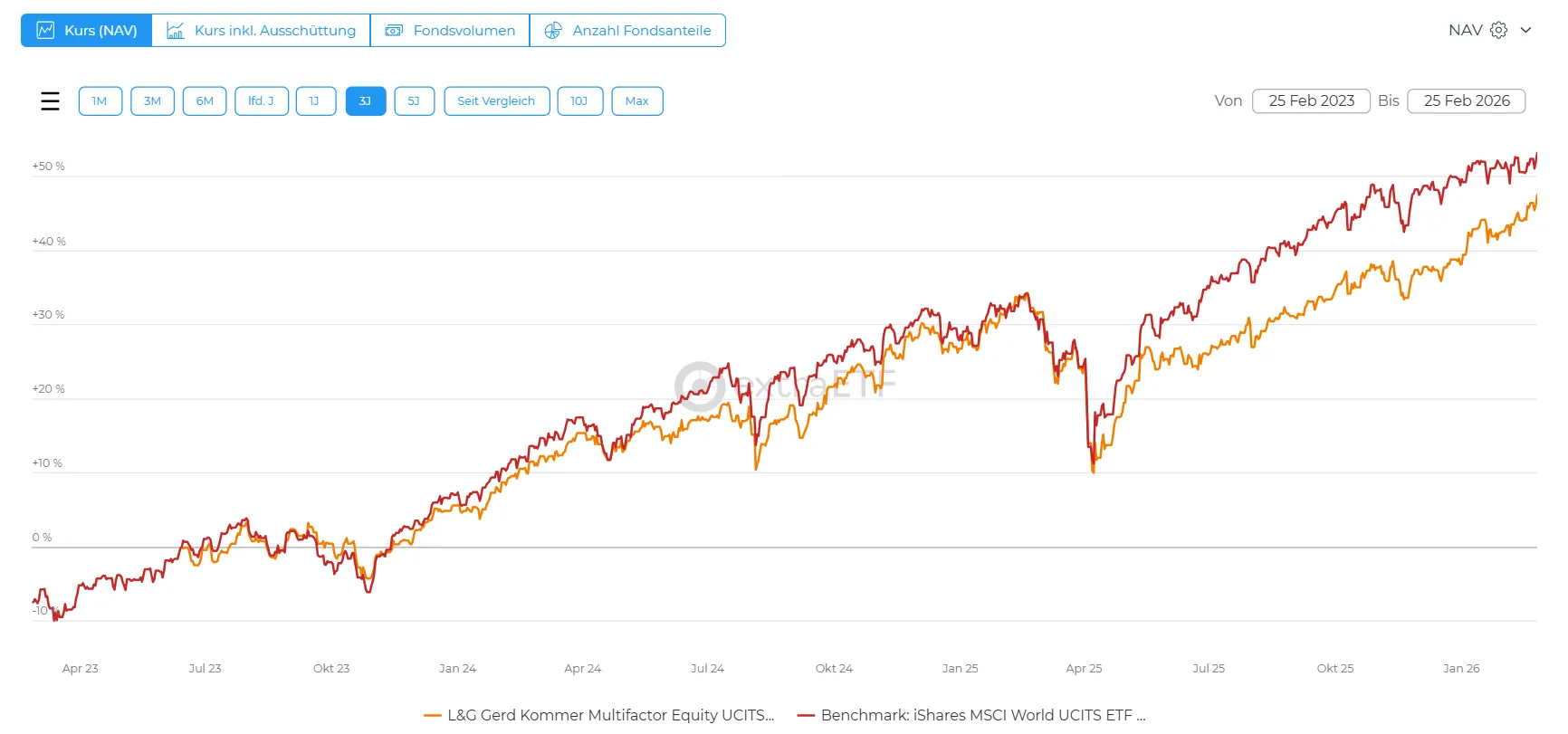Select the 1M time range
1568x734 pixels.
(100, 101)
